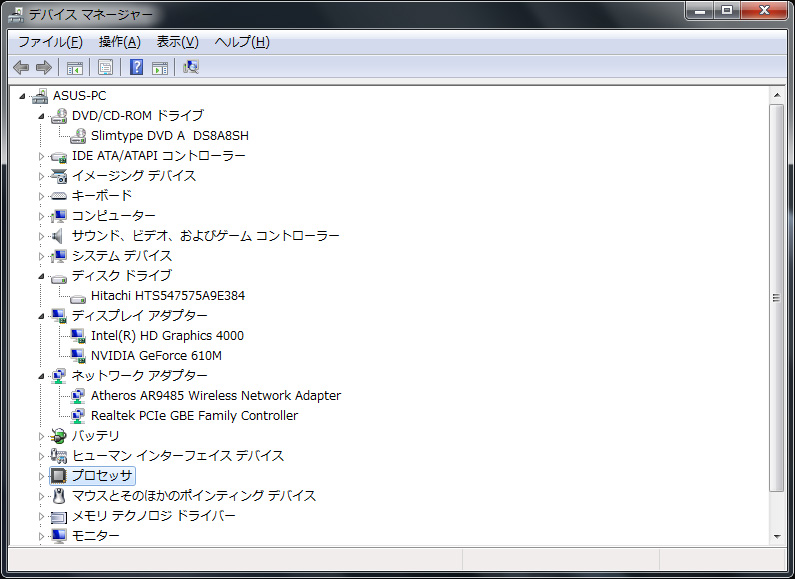Collapse the ディスプレイ アダプター node
The width and height of the screenshot is (795, 579).
click(x=42, y=316)
